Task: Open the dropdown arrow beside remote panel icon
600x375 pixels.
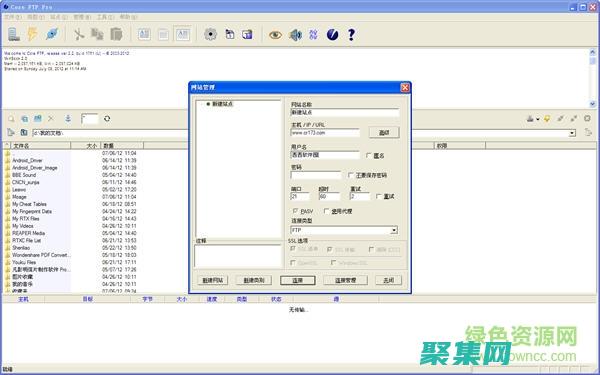Action: (538, 119)
